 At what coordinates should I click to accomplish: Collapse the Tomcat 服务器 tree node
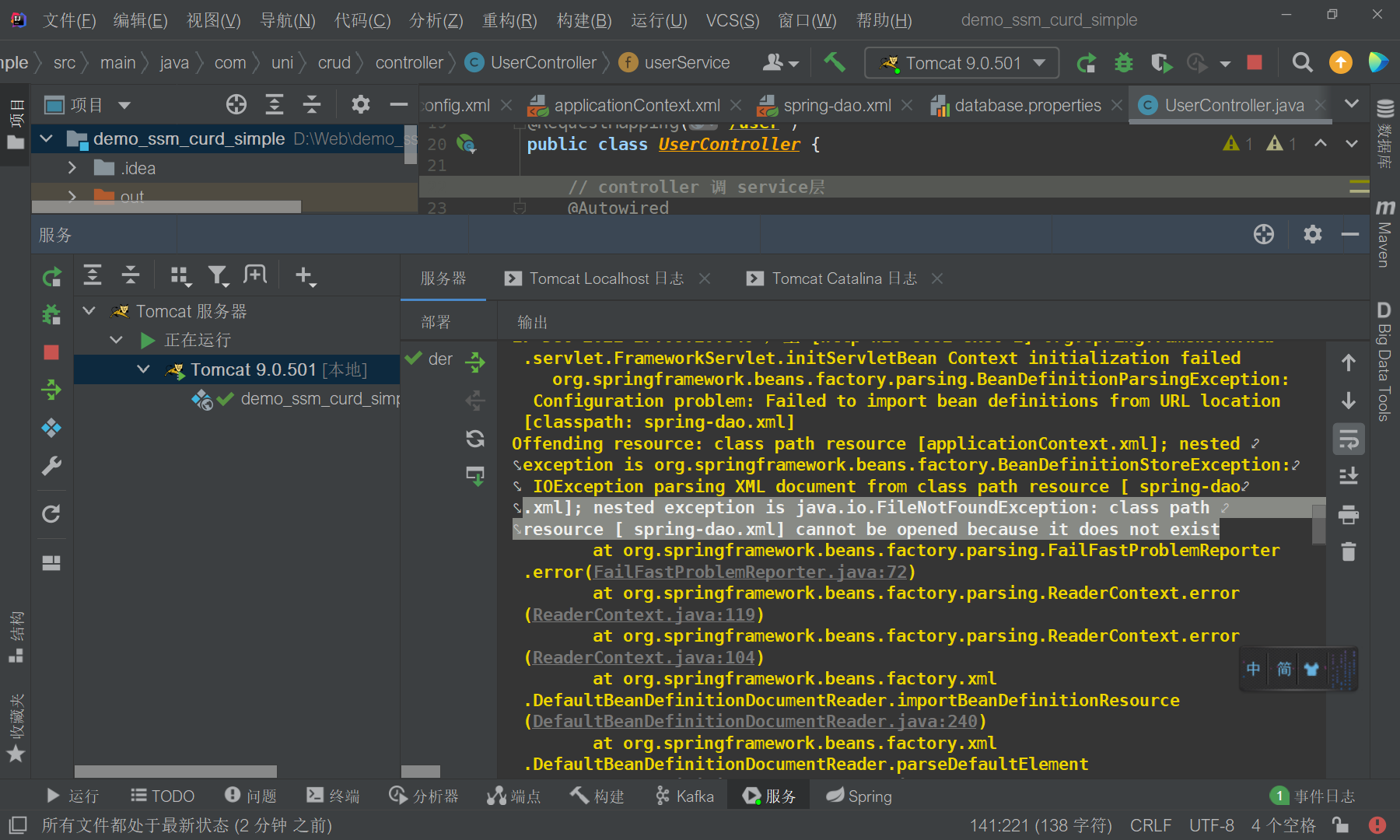(89, 311)
